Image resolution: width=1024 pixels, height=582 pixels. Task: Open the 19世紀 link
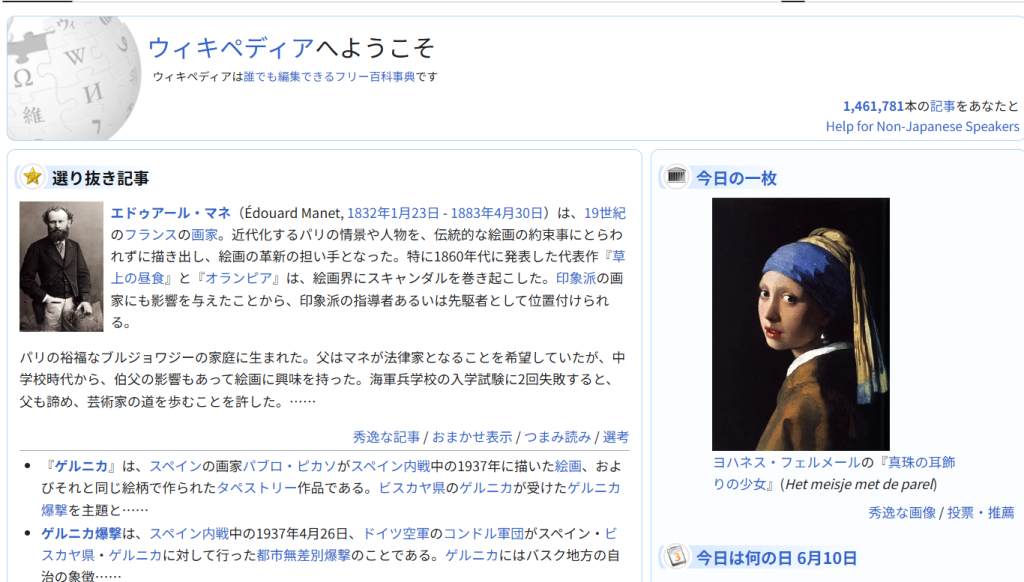[x=605, y=213]
